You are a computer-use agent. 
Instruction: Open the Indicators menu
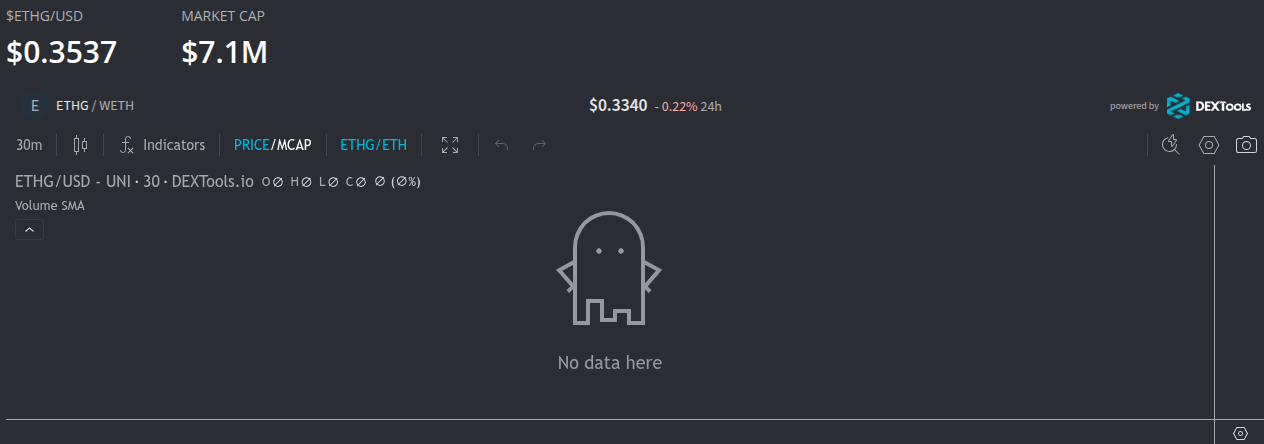tap(162, 145)
